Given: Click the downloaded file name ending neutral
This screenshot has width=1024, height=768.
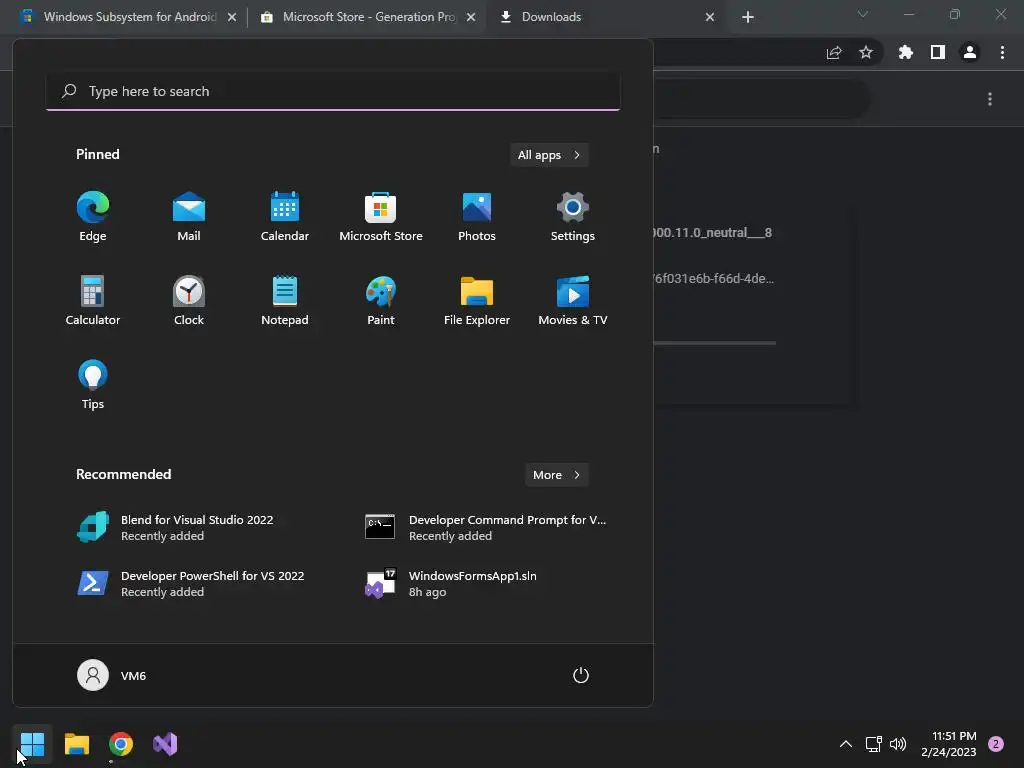Looking at the screenshot, I should (713, 232).
